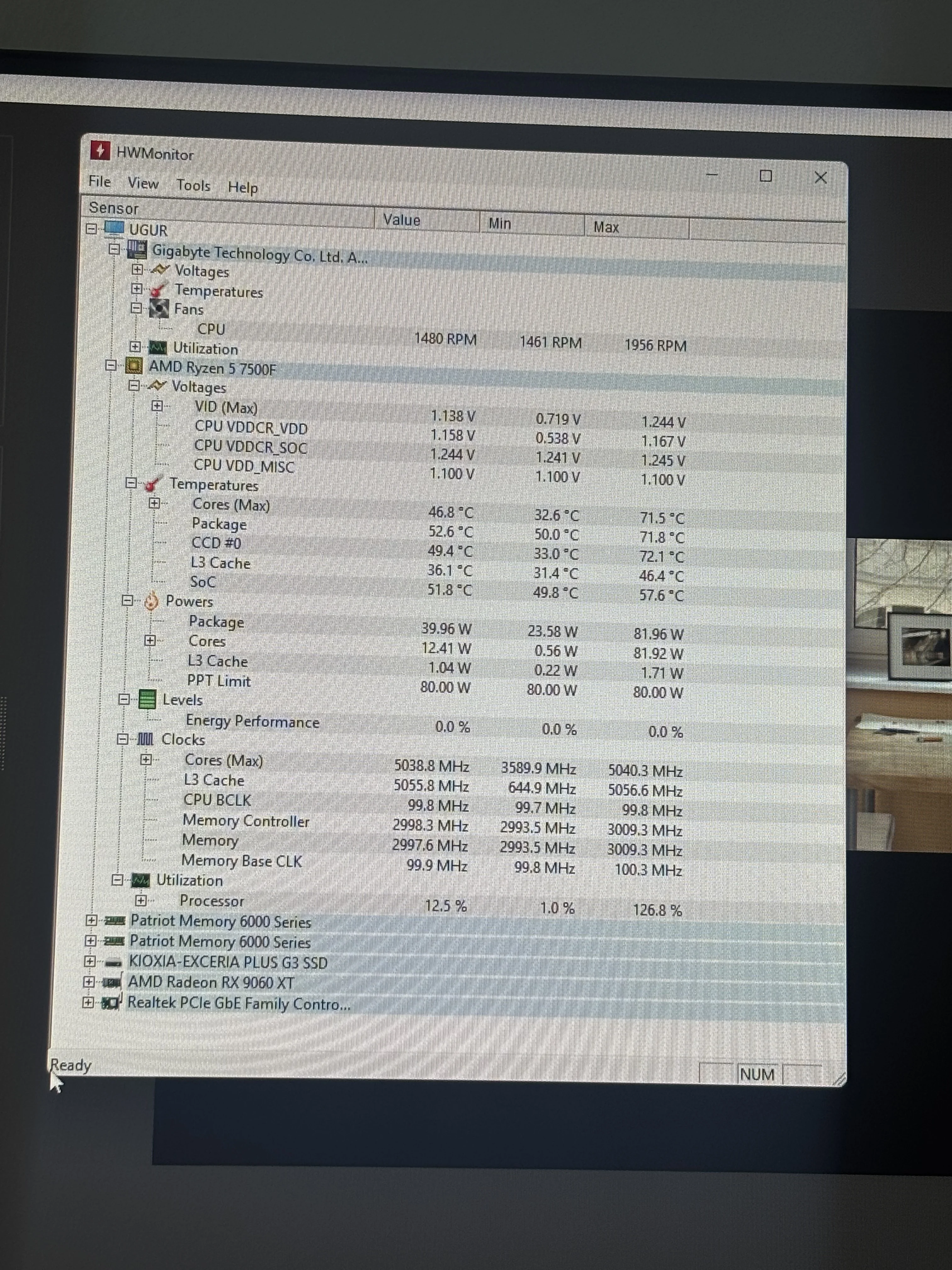Select the PPT Limit row
The width and height of the screenshot is (952, 1270).
tap(218, 681)
